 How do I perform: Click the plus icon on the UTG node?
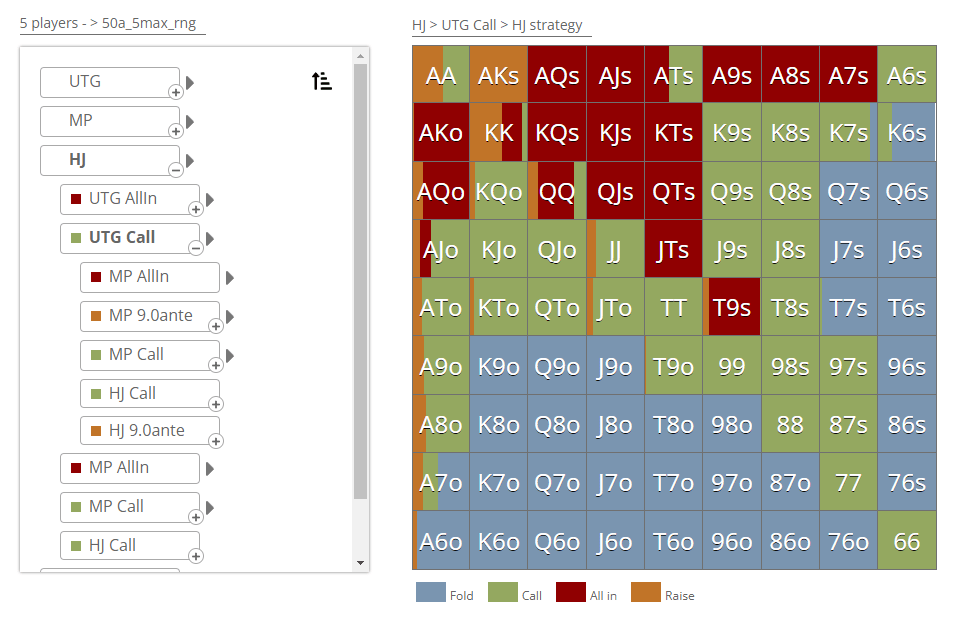(x=175, y=92)
